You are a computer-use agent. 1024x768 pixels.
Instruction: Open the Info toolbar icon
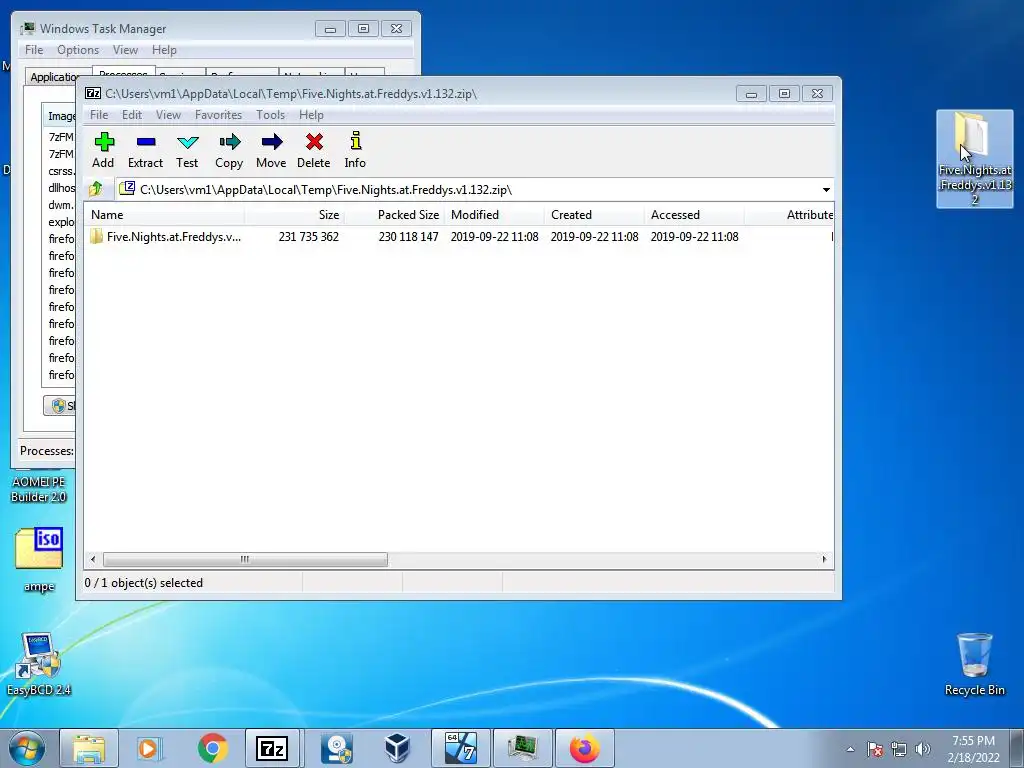[355, 150]
